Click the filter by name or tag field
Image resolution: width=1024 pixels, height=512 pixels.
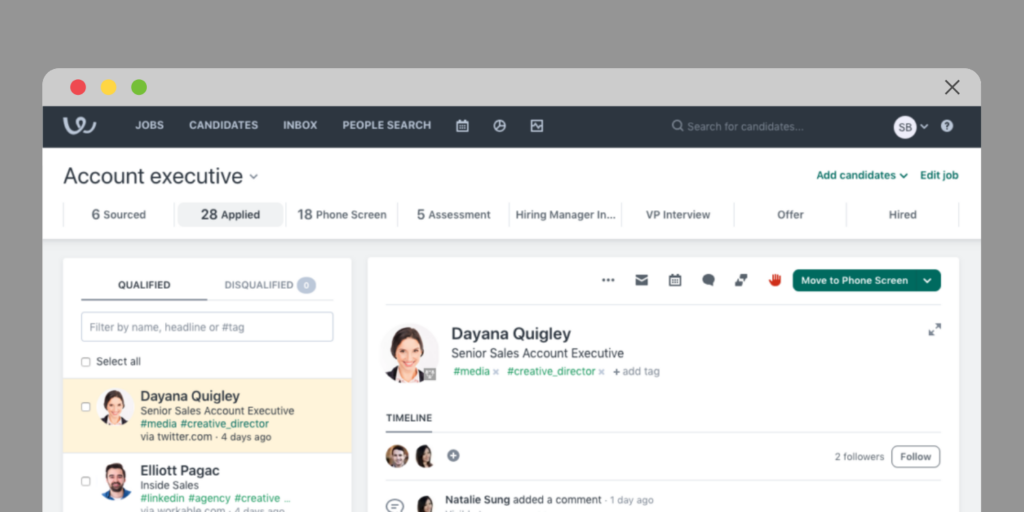[207, 327]
